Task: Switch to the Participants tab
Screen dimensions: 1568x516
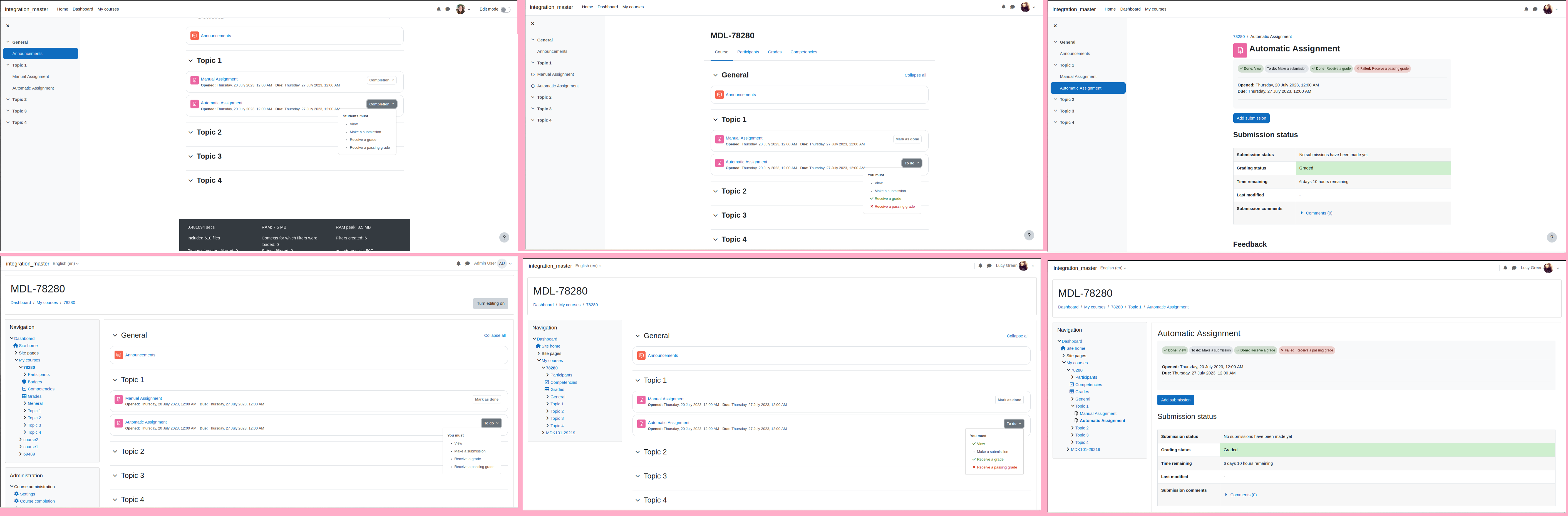Action: click(748, 52)
